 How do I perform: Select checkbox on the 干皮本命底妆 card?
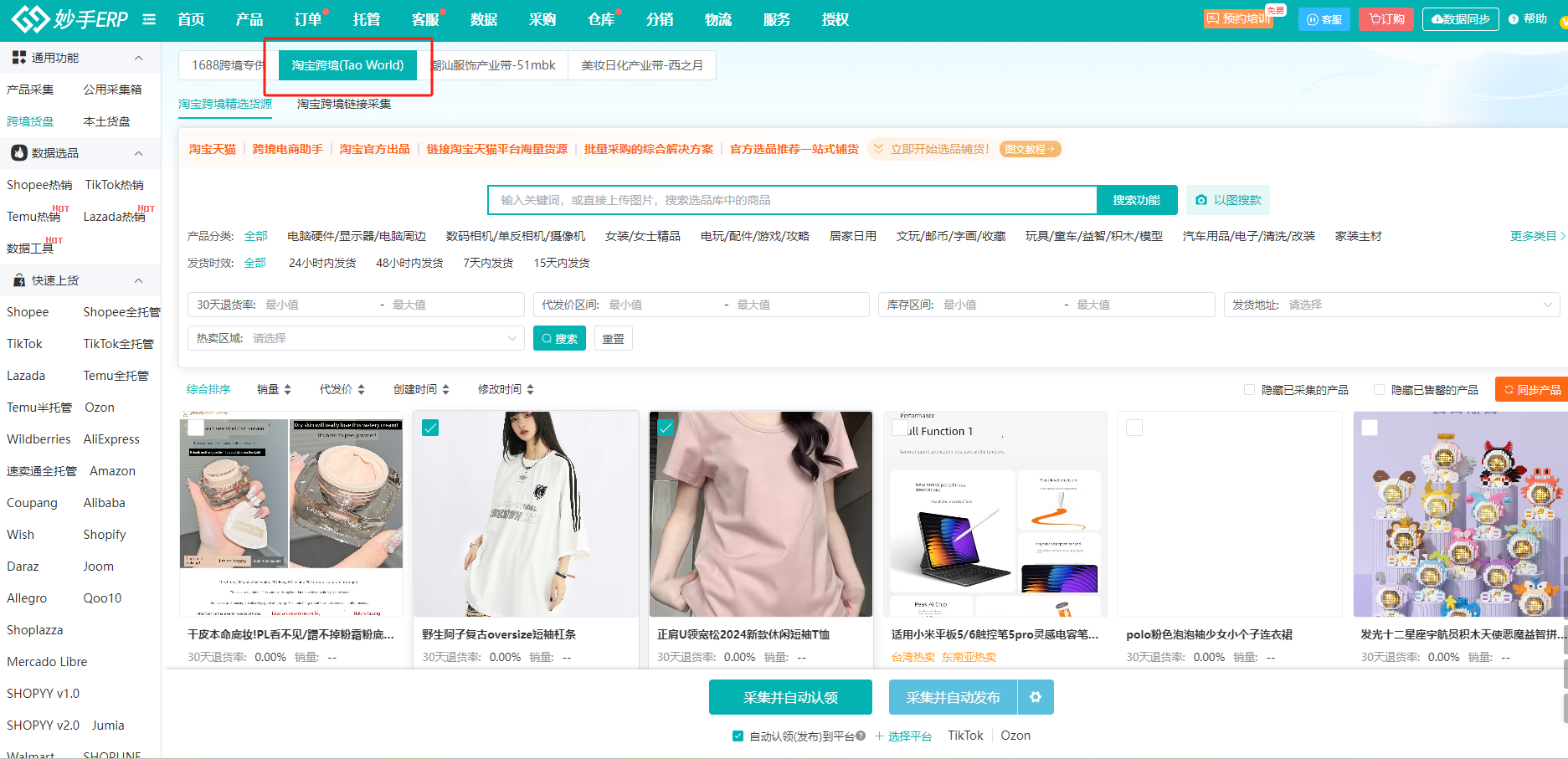196,428
